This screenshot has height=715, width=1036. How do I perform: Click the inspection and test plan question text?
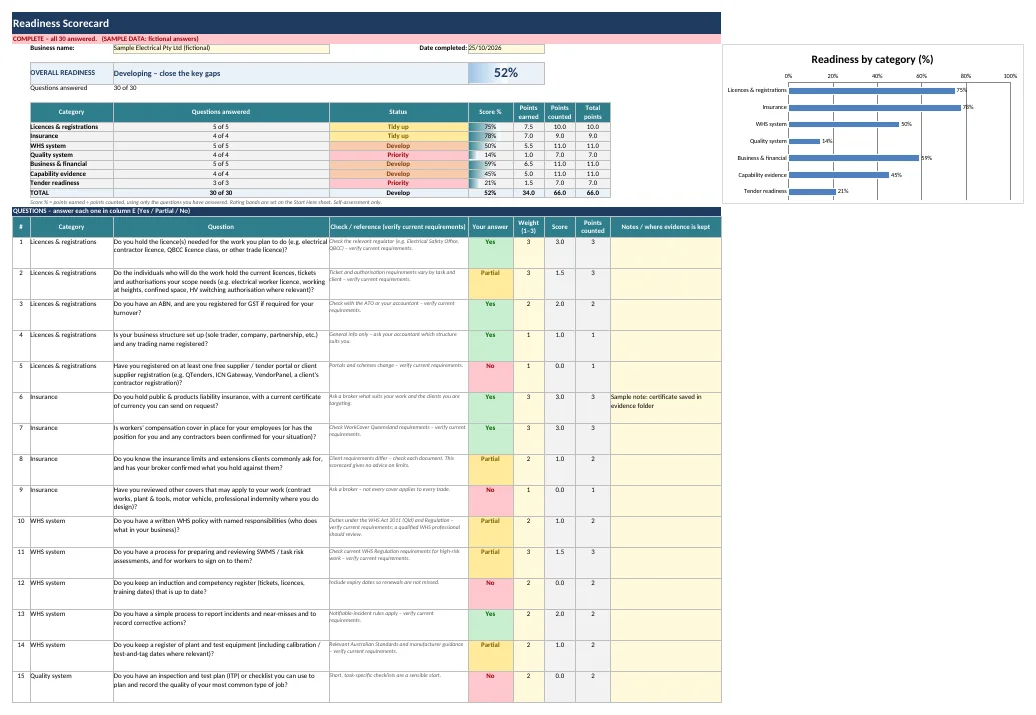point(214,680)
